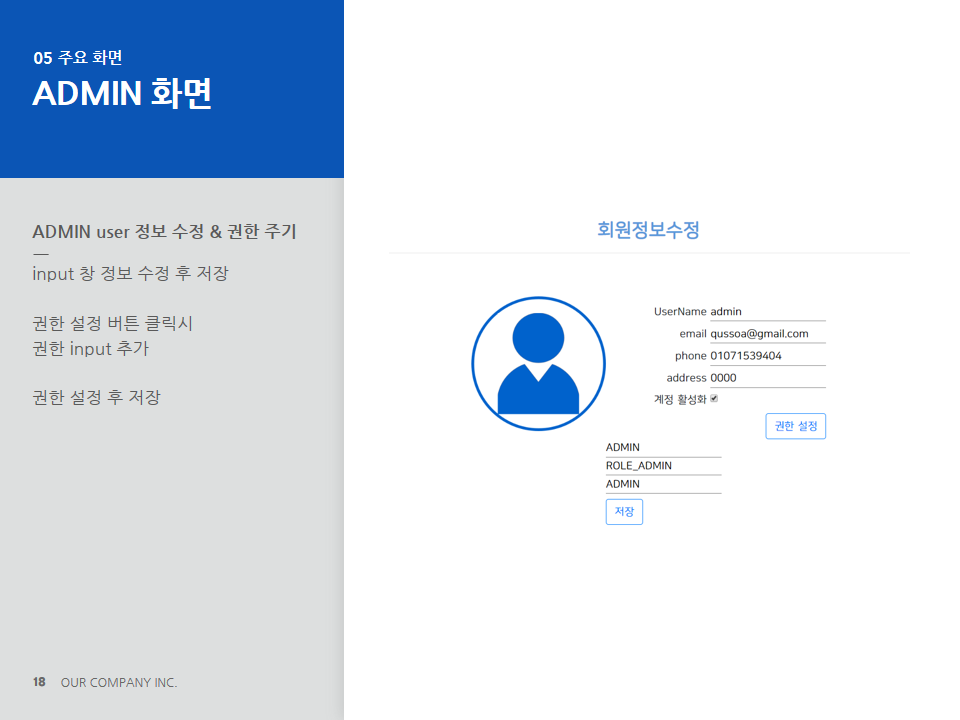Focus the address input containing 0000
Image resolution: width=960 pixels, height=720 pixels.
pos(767,378)
